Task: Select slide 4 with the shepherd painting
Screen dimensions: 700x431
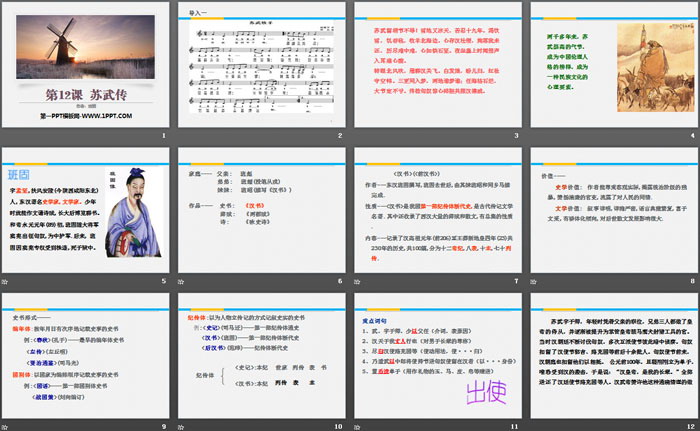Action: (x=614, y=65)
